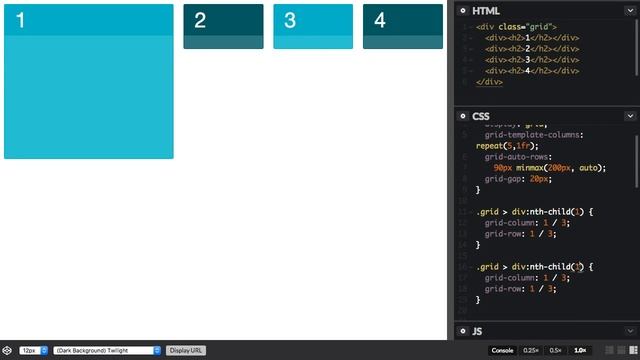Click HTML line containing h2 4

click(x=532, y=71)
